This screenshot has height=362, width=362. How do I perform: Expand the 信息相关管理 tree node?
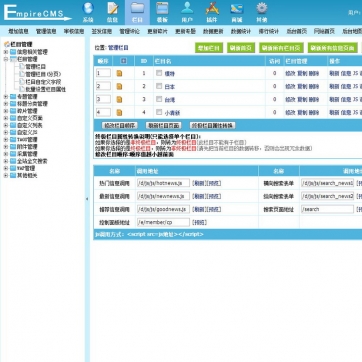click(6, 52)
